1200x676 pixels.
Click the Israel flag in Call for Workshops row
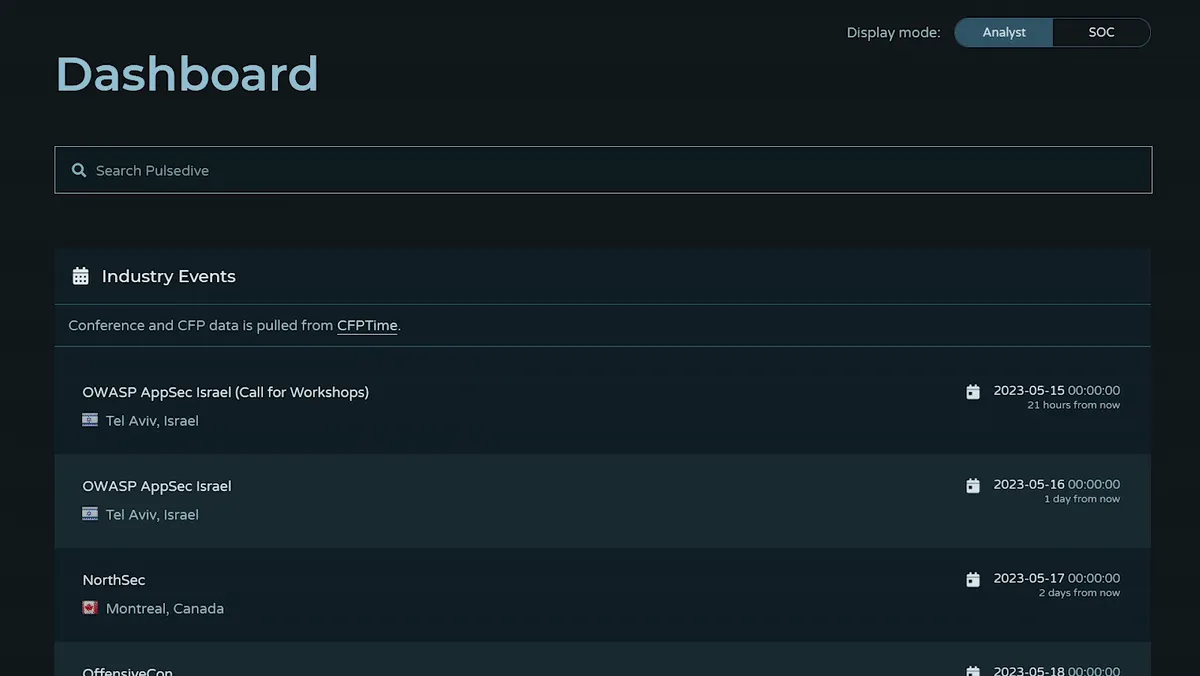click(90, 420)
